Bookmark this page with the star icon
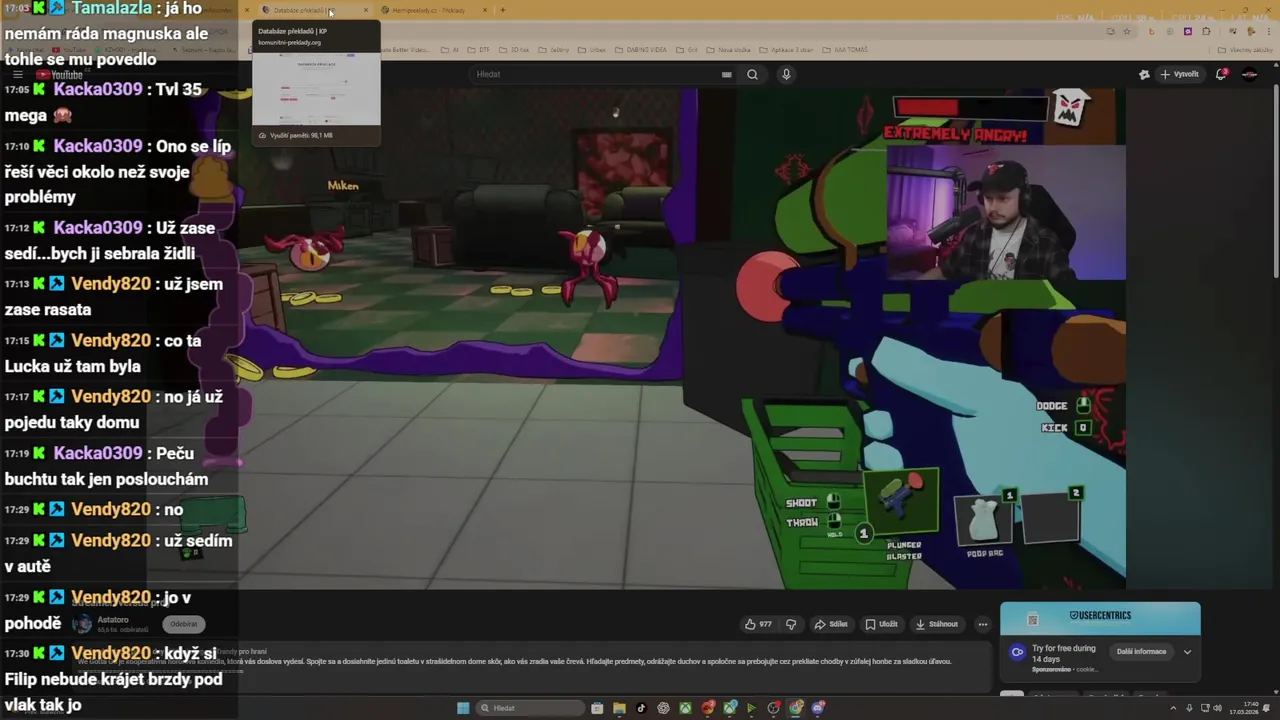The width and height of the screenshot is (1280, 720). 1126,31
